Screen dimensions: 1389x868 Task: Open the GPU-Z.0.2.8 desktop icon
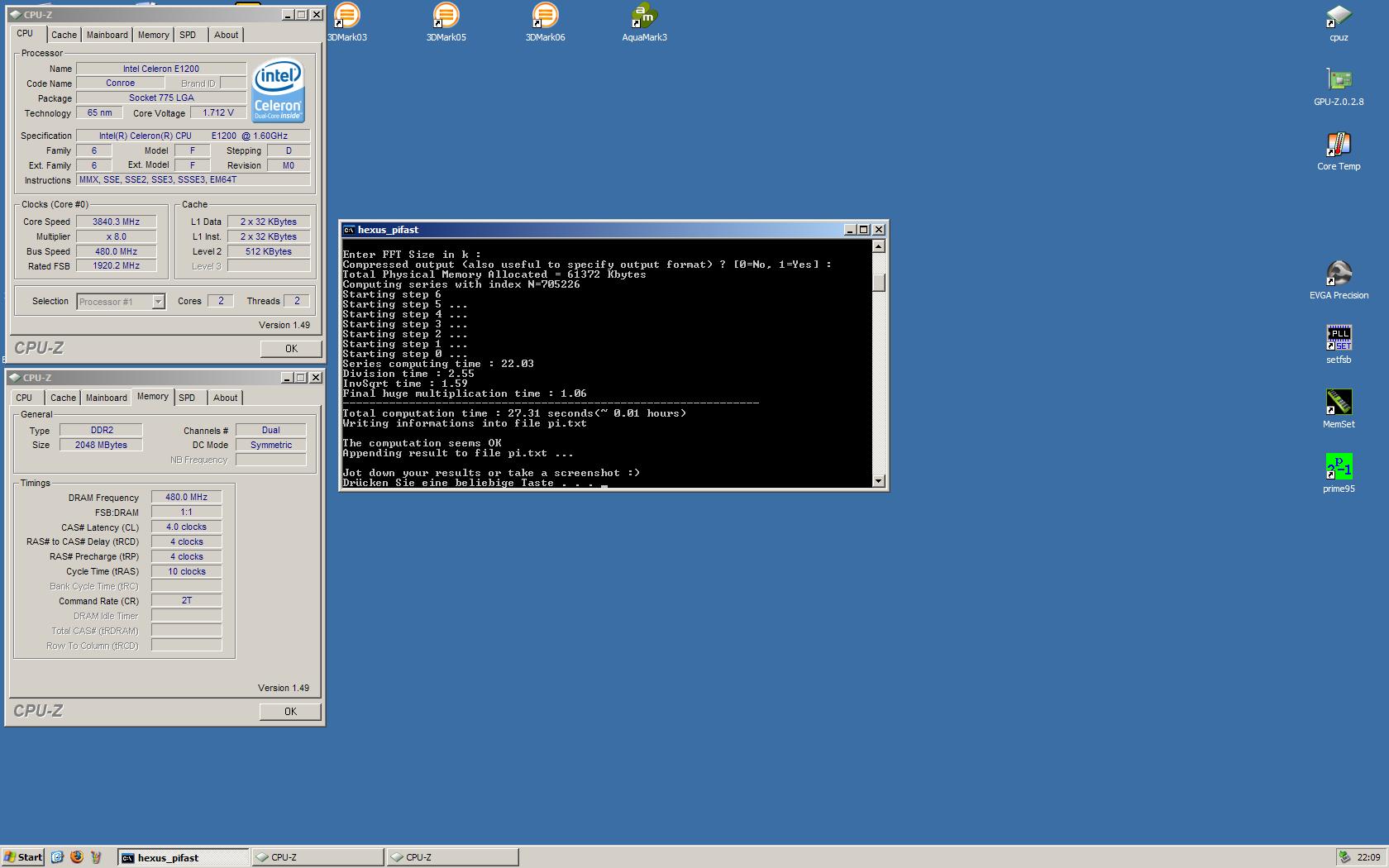tap(1339, 87)
